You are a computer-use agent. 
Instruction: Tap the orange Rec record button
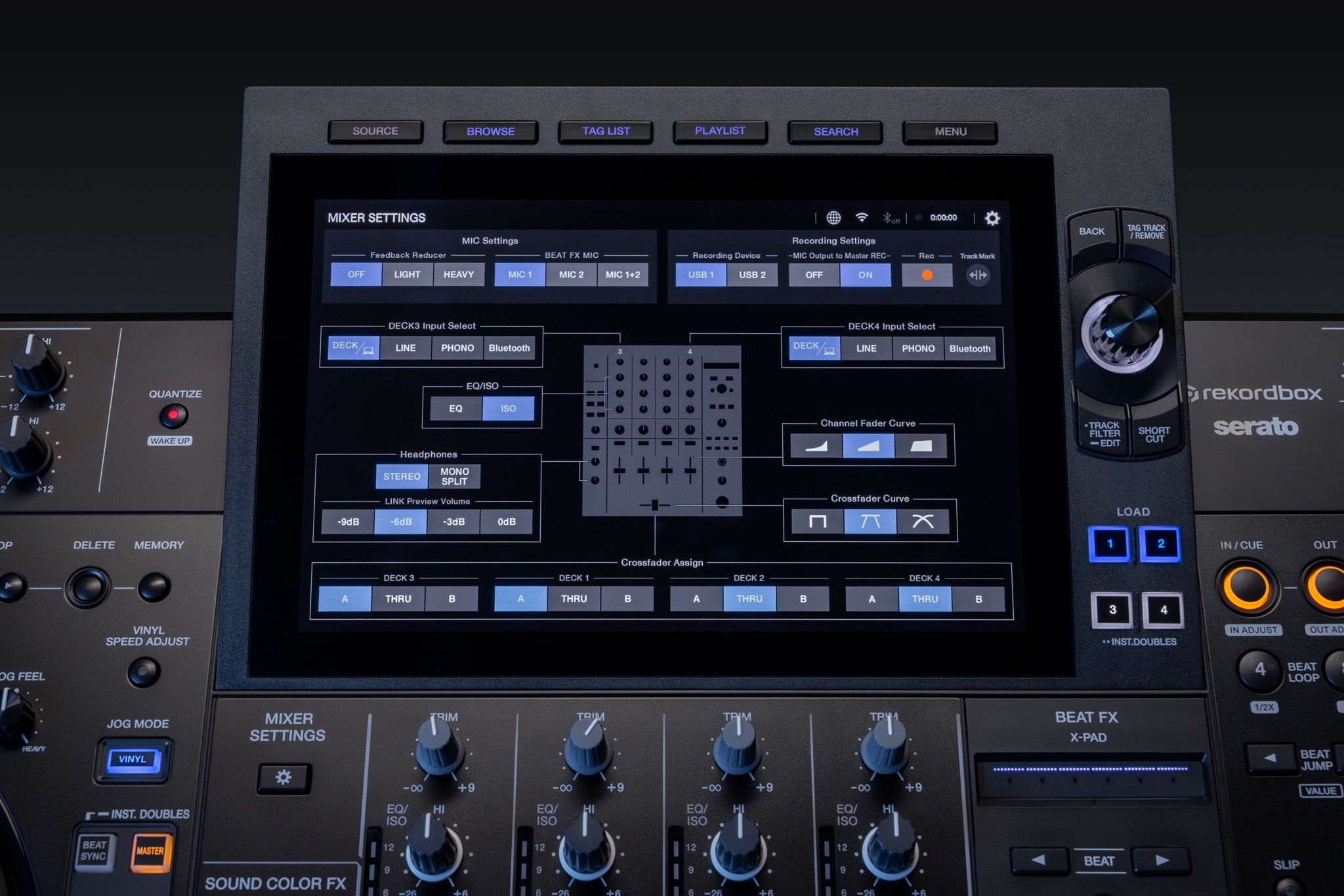click(x=926, y=275)
